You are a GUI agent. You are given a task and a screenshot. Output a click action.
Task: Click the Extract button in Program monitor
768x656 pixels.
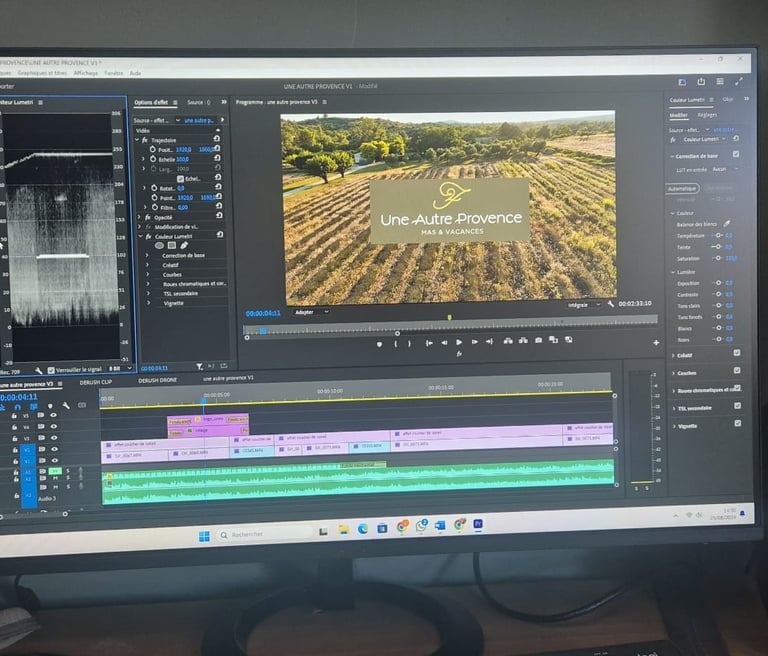click(523, 340)
